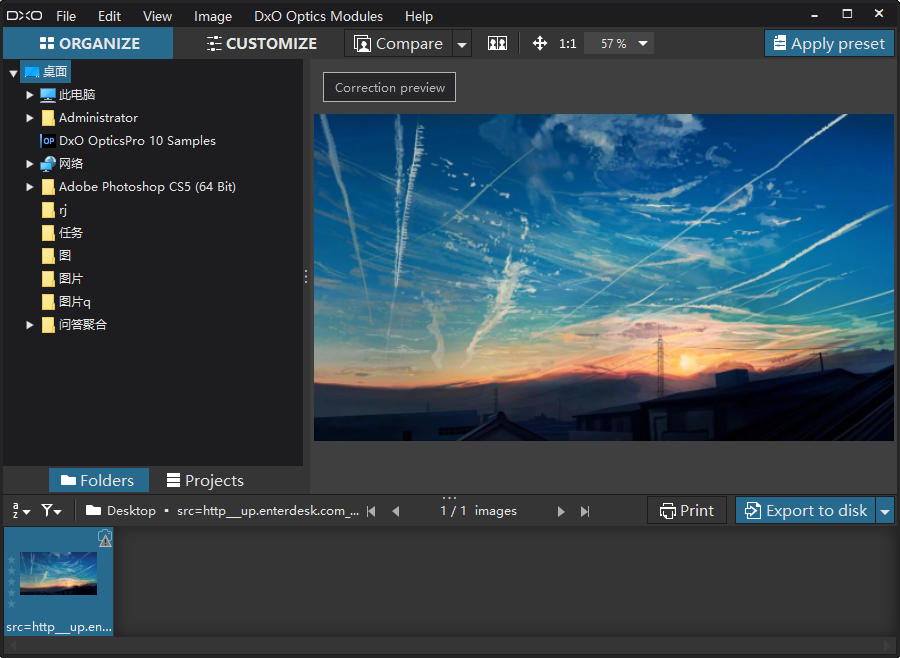The image size is (900, 658).
Task: Switch to the Projects tab
Action: 205,480
